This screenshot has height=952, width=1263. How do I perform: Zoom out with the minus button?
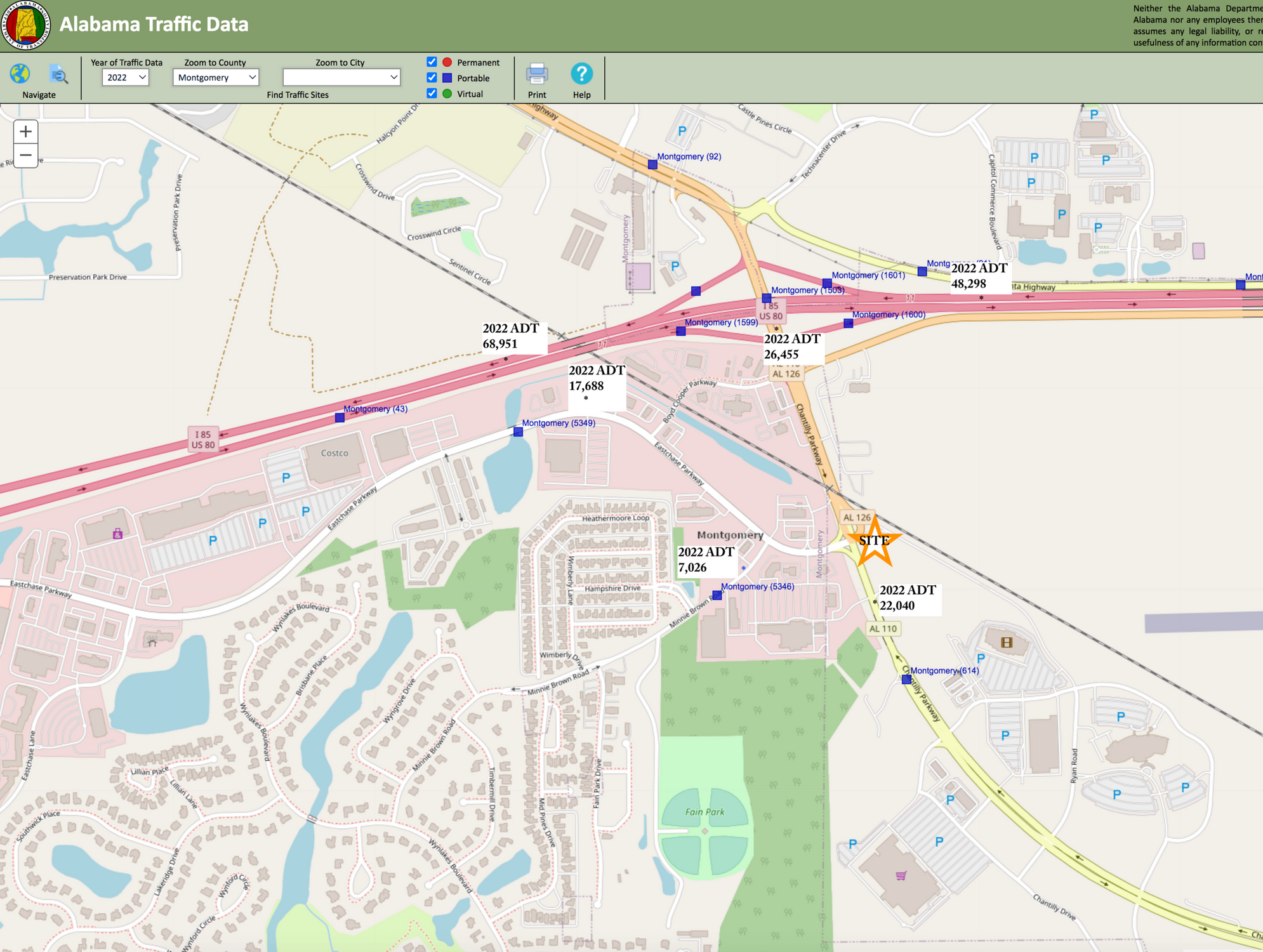25,155
